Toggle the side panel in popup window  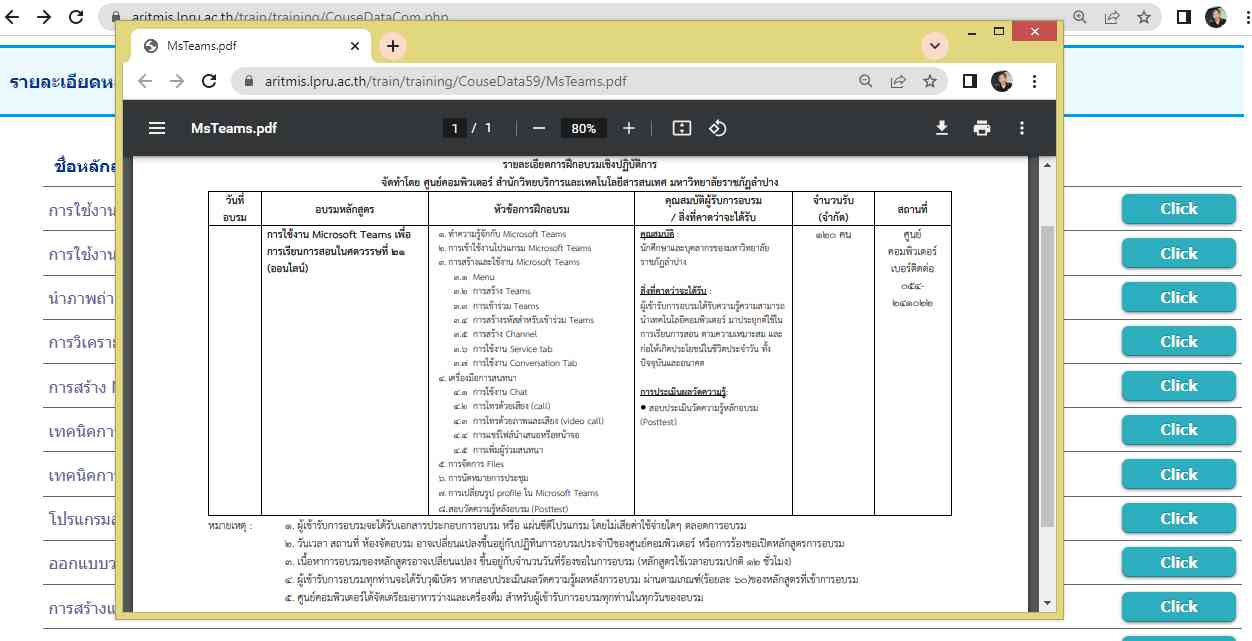click(x=969, y=81)
